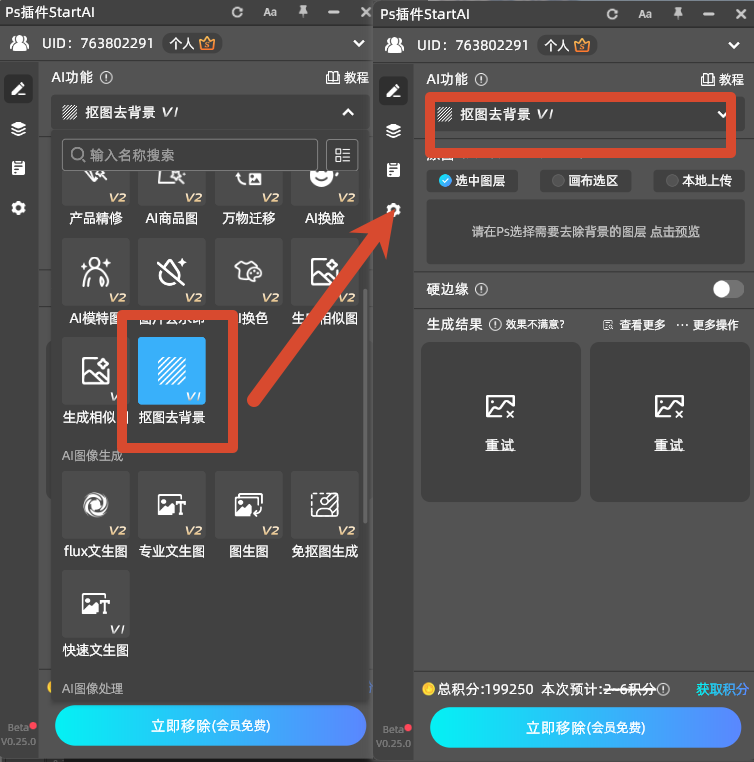Click user avatar icon in right panel

point(394,45)
